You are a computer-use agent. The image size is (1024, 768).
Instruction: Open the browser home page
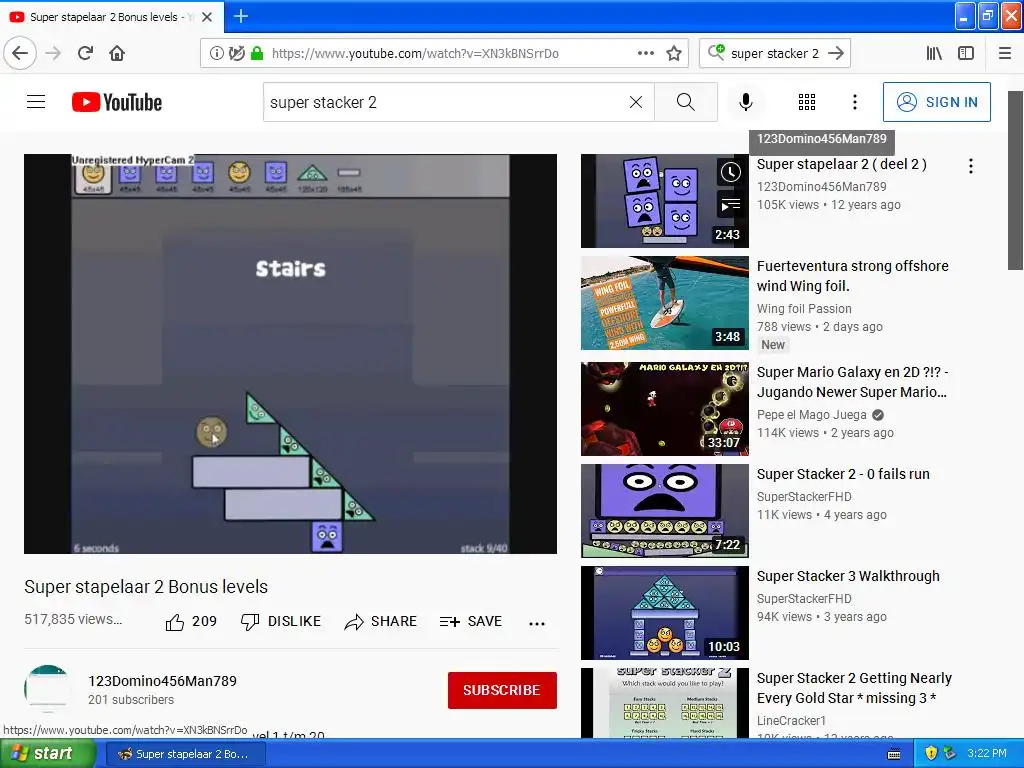tap(117, 53)
